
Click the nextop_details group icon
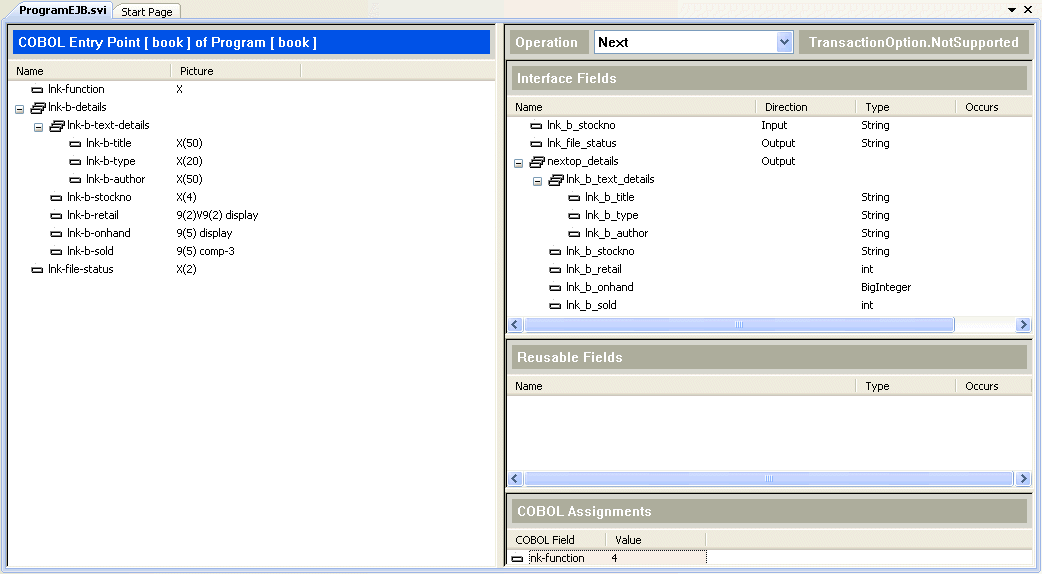point(537,162)
